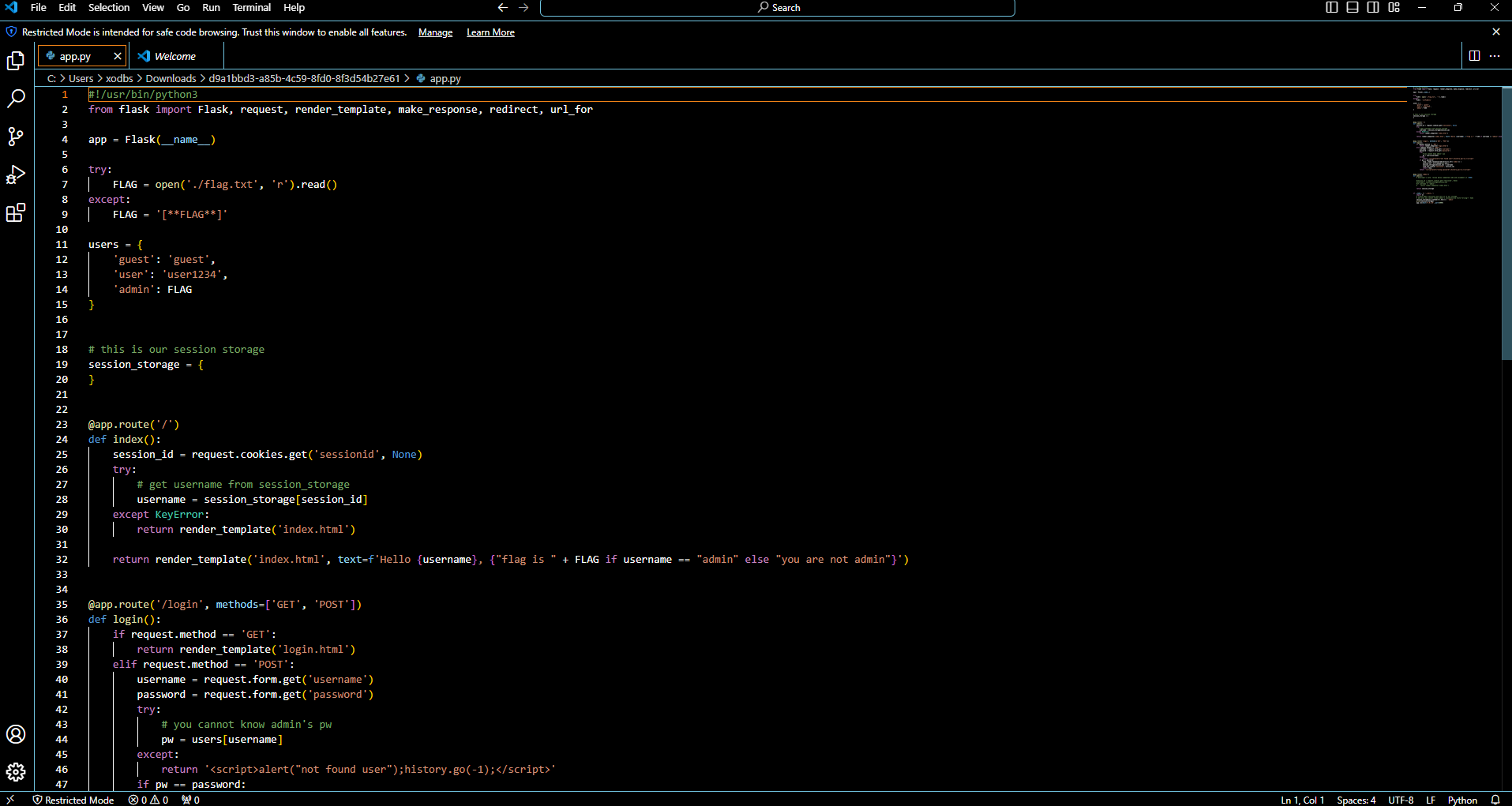Open Customize Layout icon
1512x806 pixels.
point(1394,7)
